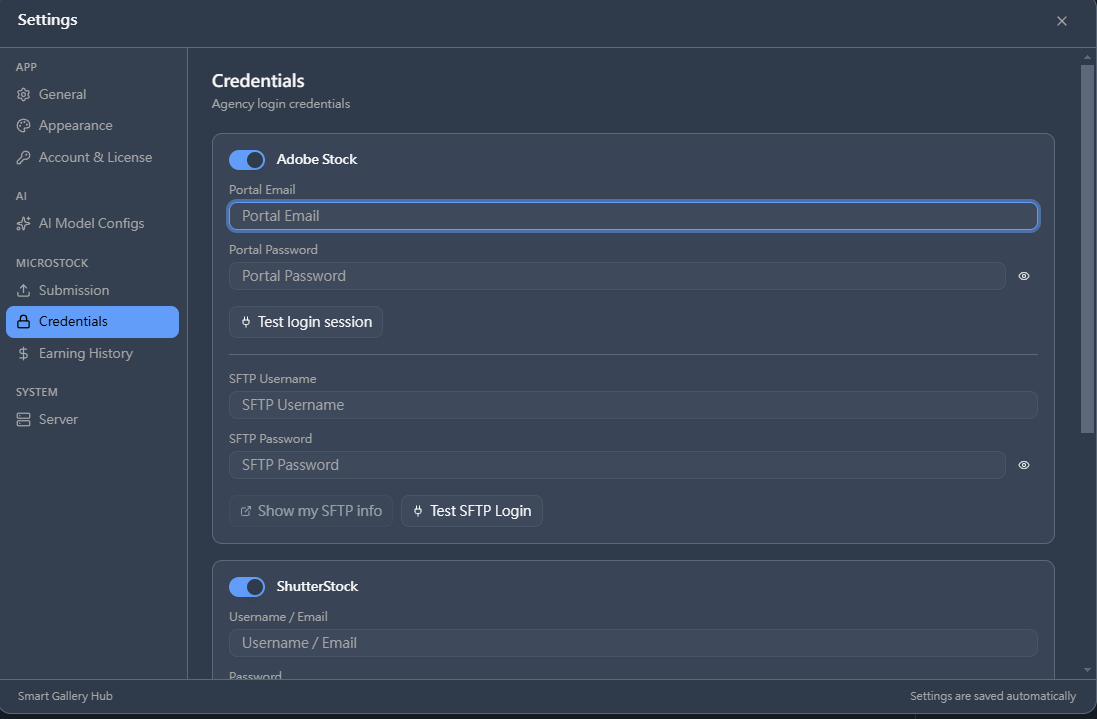Click external link icon in Show my SFTP info

[246, 511]
